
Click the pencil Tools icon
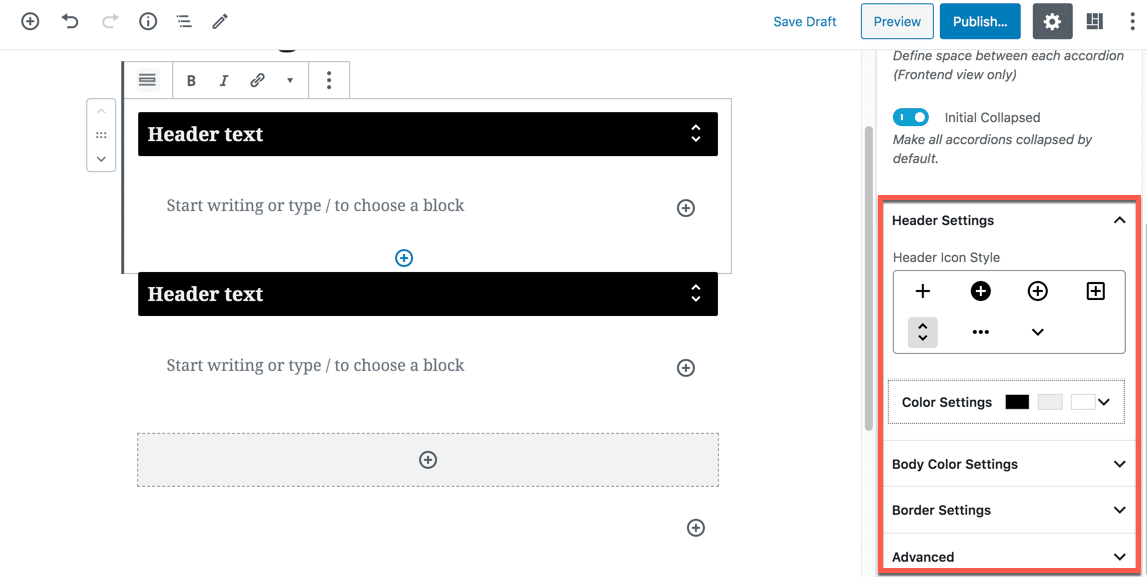pyautogui.click(x=220, y=21)
